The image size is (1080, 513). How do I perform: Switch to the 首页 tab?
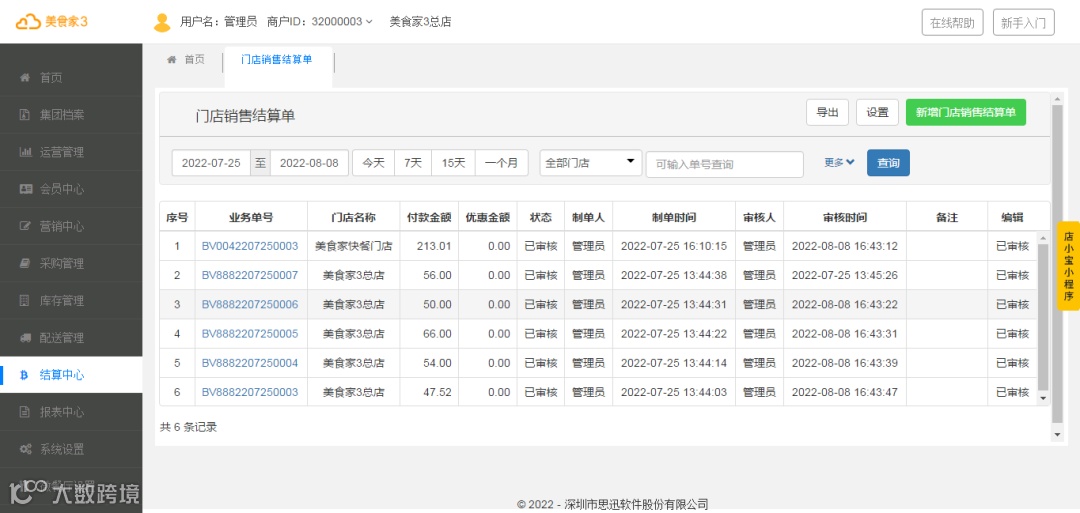[186, 60]
